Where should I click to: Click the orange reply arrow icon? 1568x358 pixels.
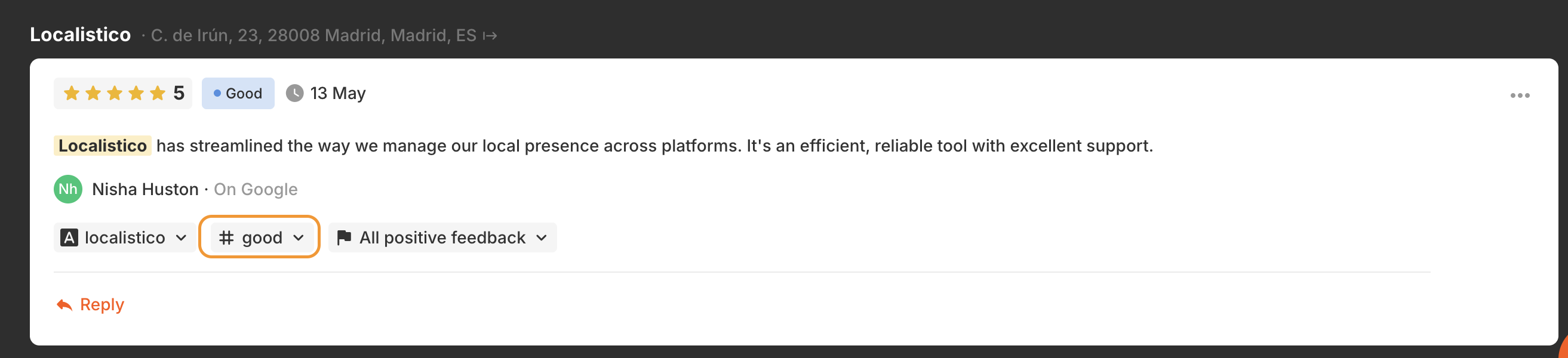64,304
